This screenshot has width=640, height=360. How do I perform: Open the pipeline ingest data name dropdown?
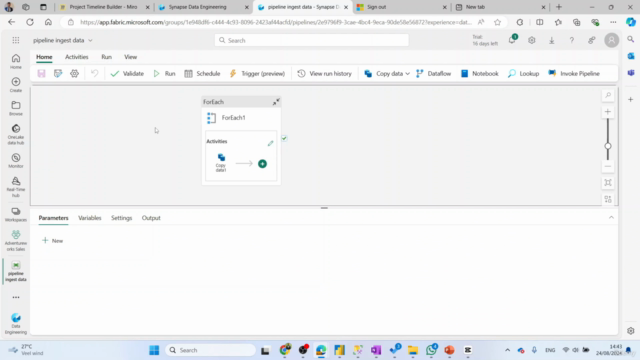coord(63,40)
